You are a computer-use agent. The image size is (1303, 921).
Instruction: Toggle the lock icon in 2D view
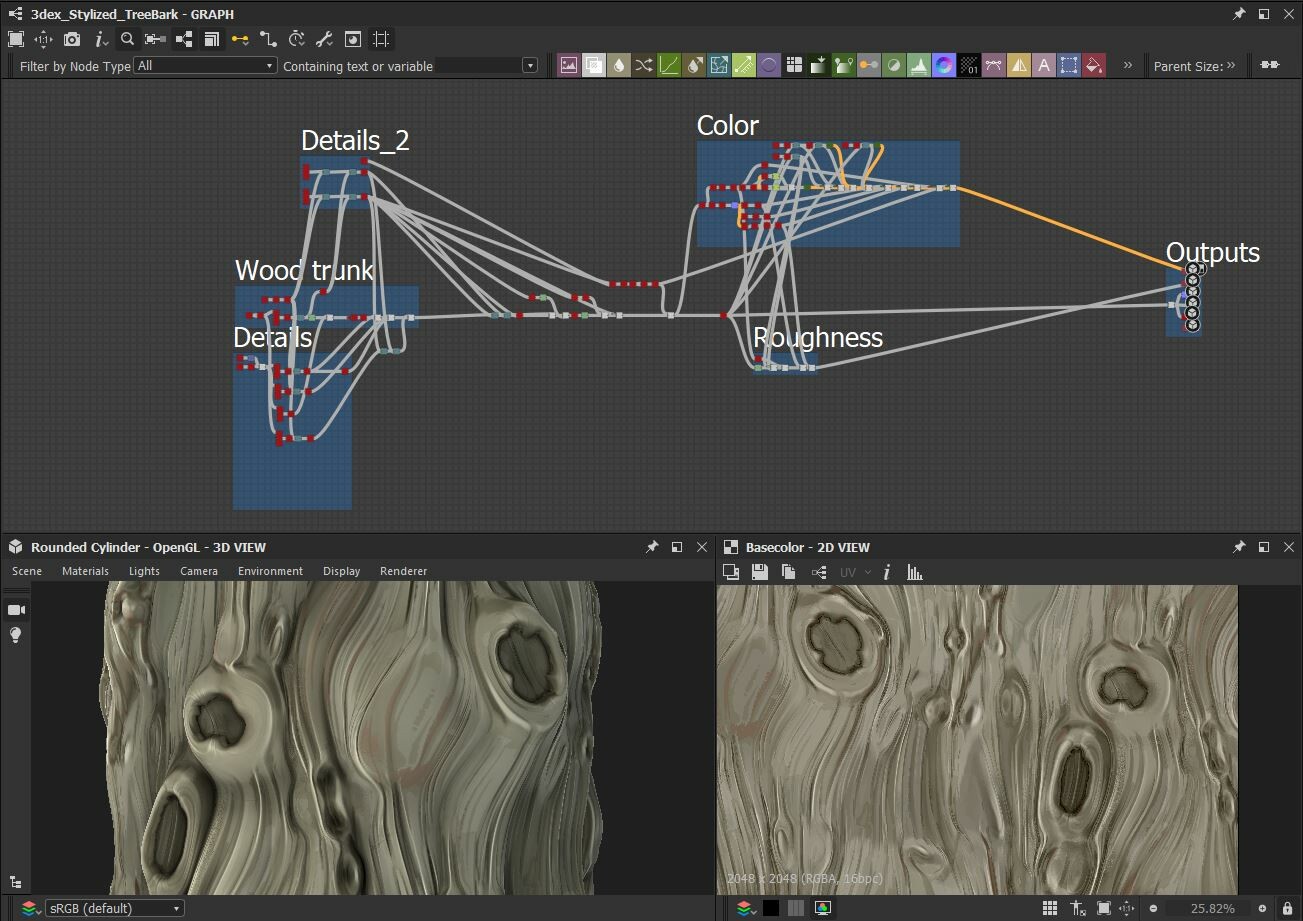1287,907
